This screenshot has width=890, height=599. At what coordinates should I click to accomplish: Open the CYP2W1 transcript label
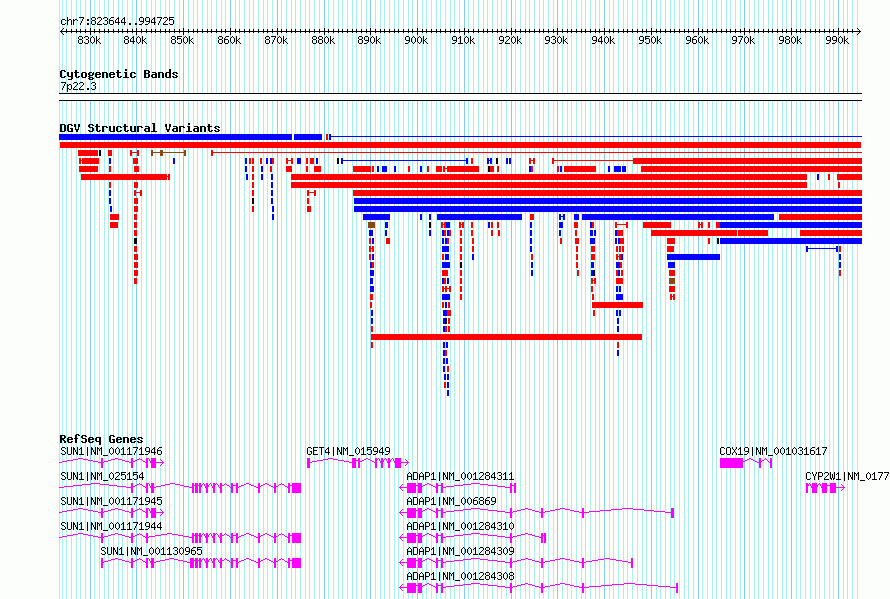click(x=847, y=476)
